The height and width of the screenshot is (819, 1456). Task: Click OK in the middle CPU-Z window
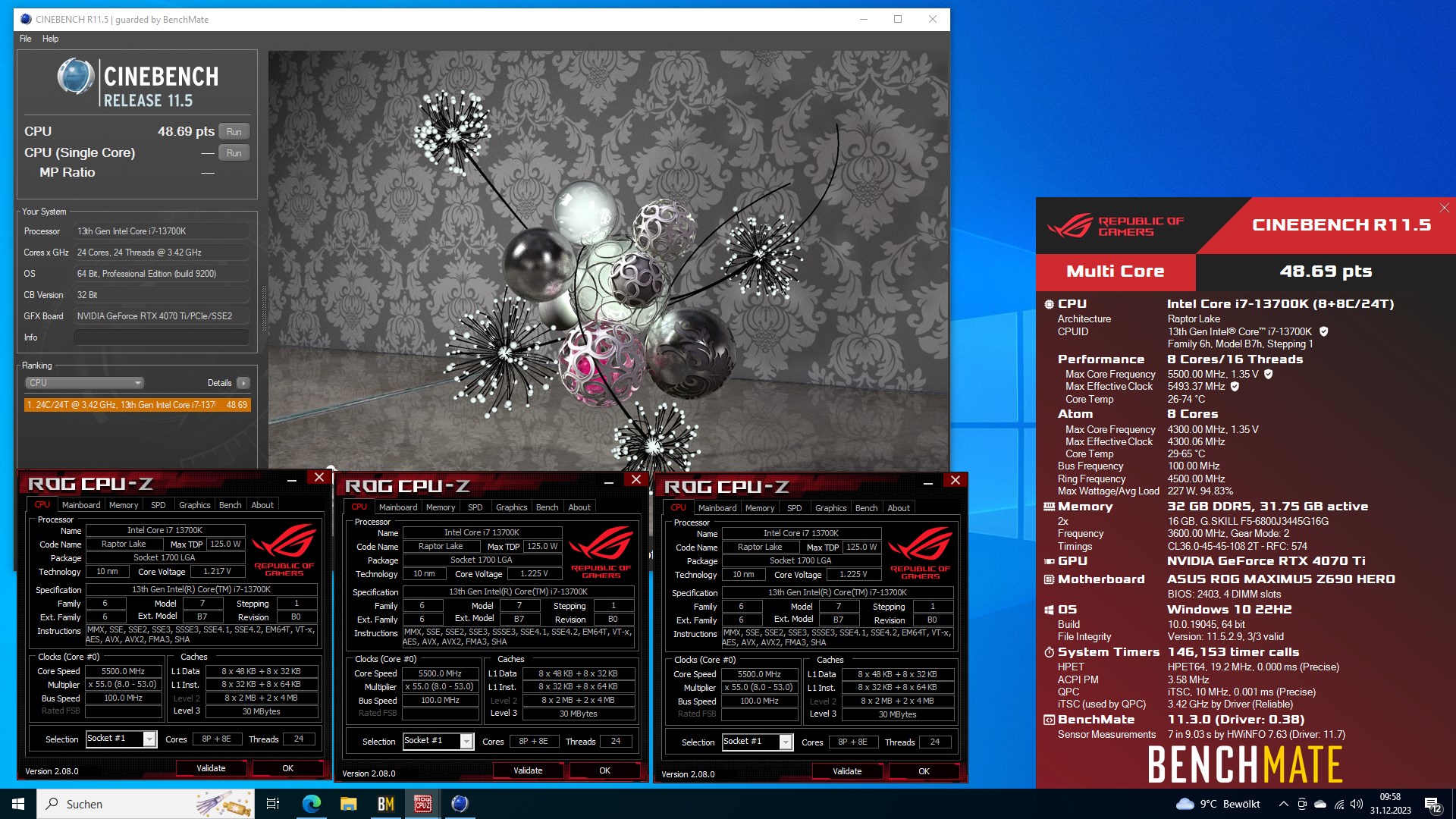click(x=605, y=770)
